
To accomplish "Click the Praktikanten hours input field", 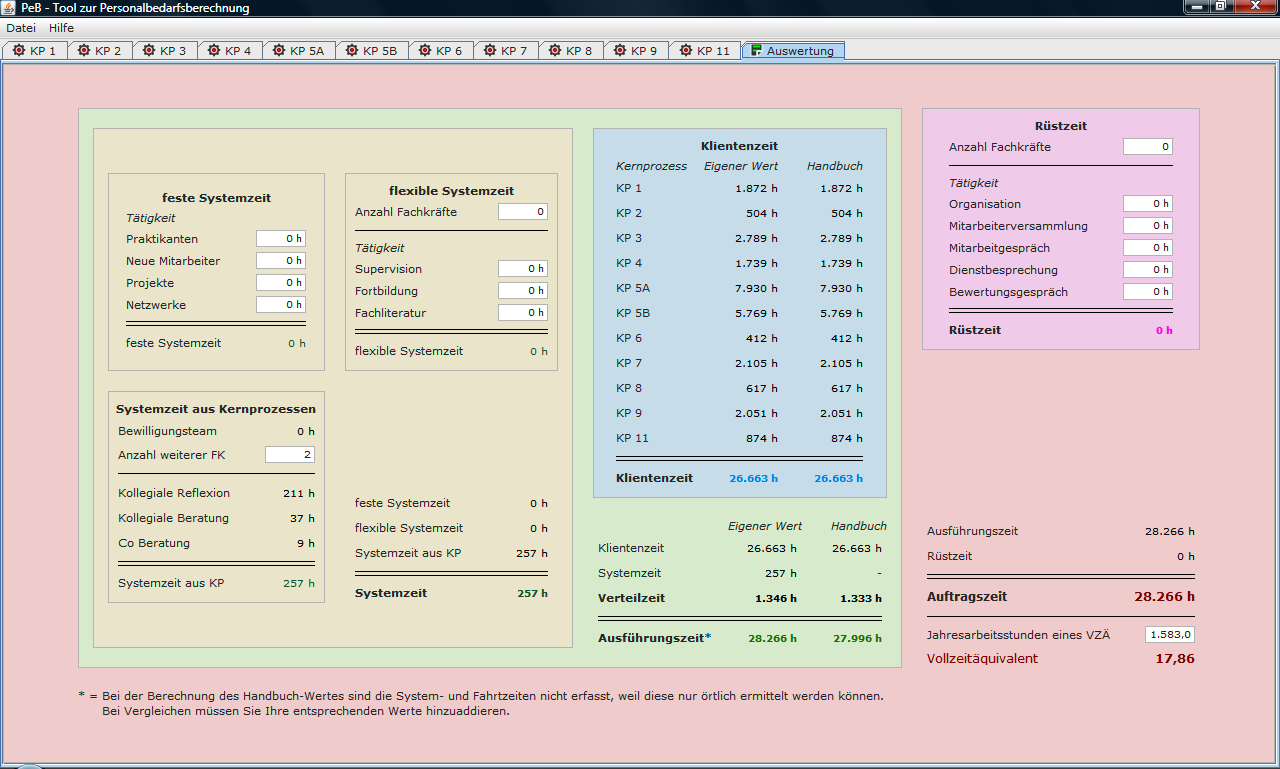I will (280, 239).
